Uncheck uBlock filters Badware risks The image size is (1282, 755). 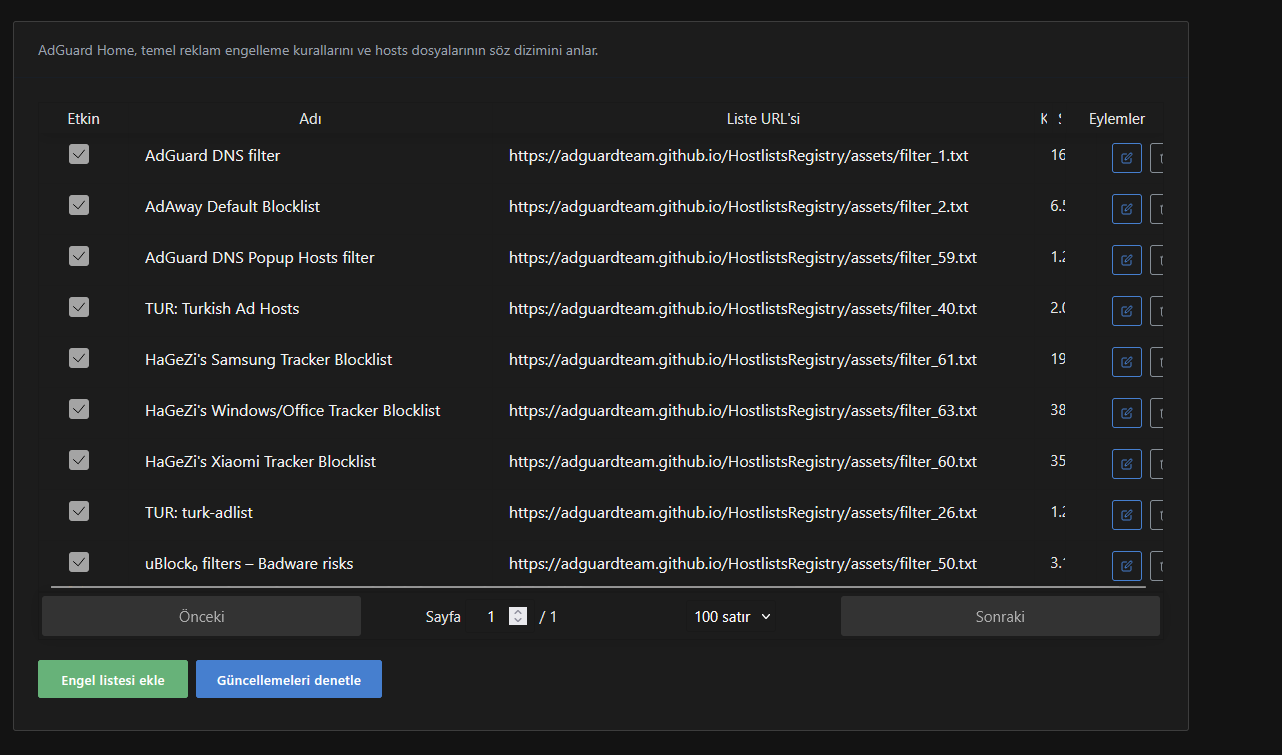(x=79, y=562)
